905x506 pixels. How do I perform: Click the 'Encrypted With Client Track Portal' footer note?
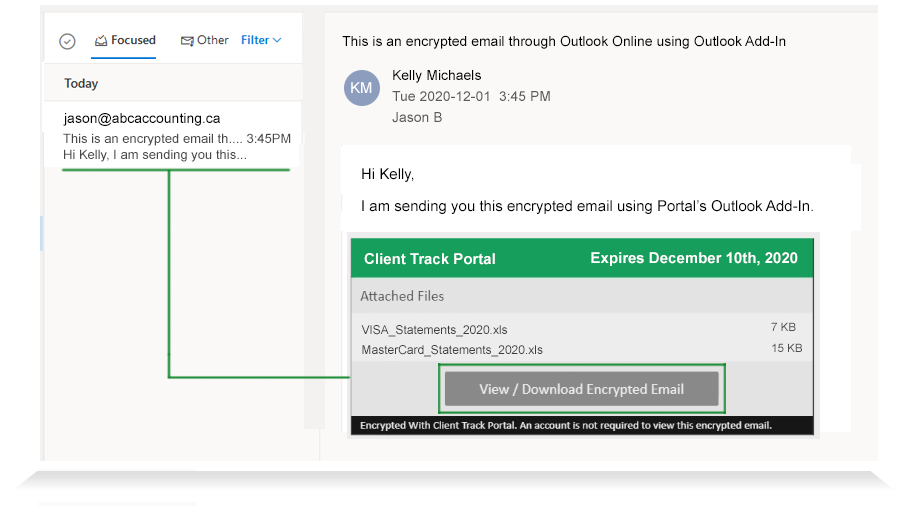tap(566, 425)
